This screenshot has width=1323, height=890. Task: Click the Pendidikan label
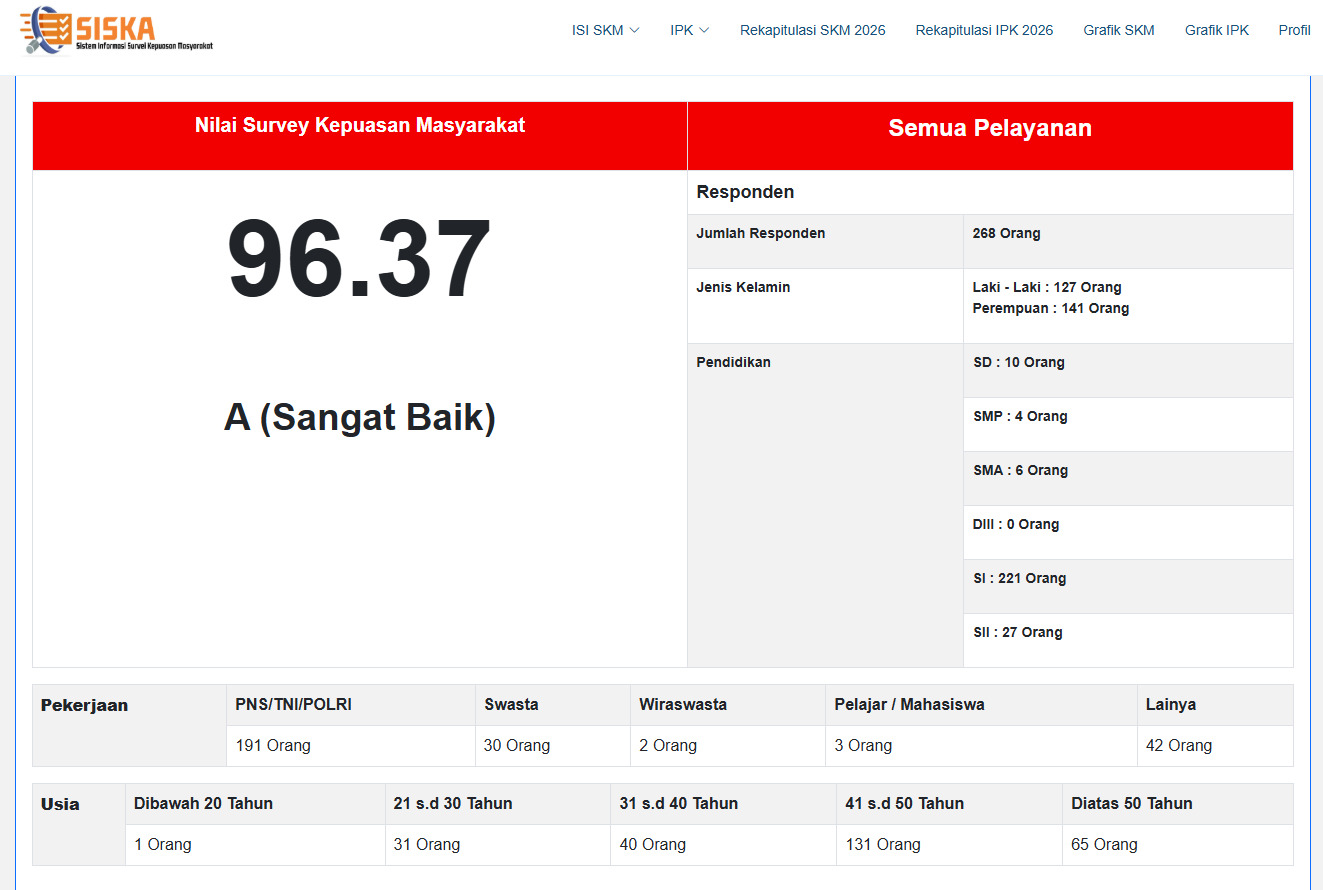coord(733,362)
